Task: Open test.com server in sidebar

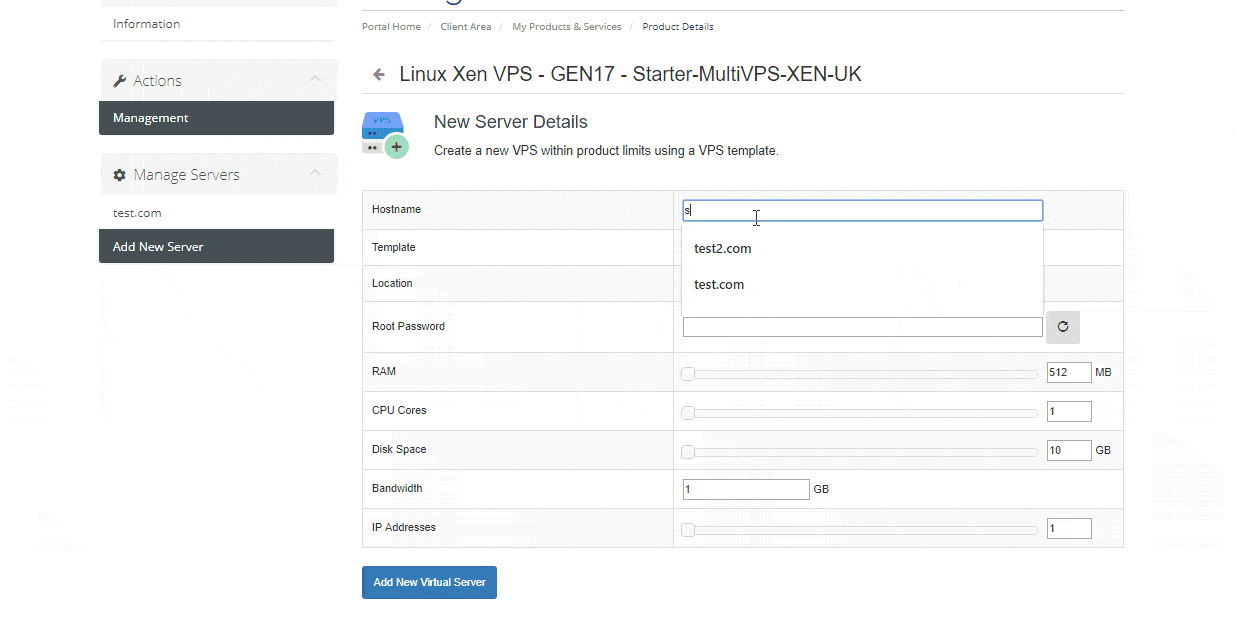Action: pos(137,213)
